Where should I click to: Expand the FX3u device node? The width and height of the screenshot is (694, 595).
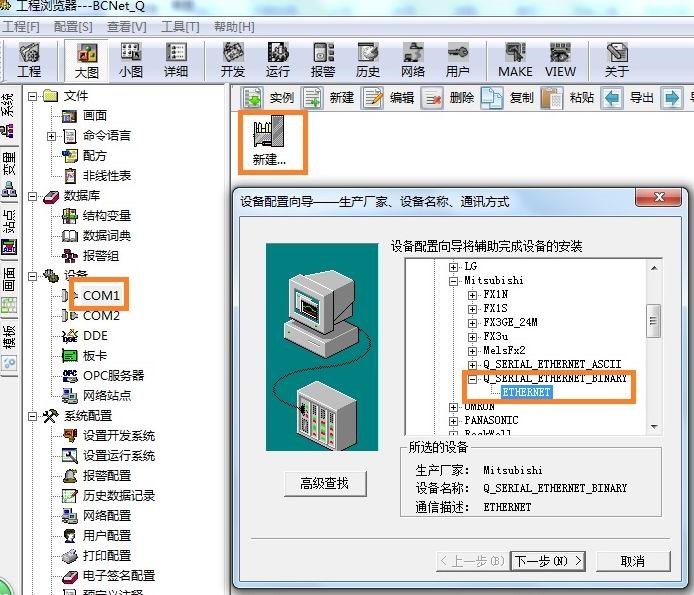pos(472,337)
